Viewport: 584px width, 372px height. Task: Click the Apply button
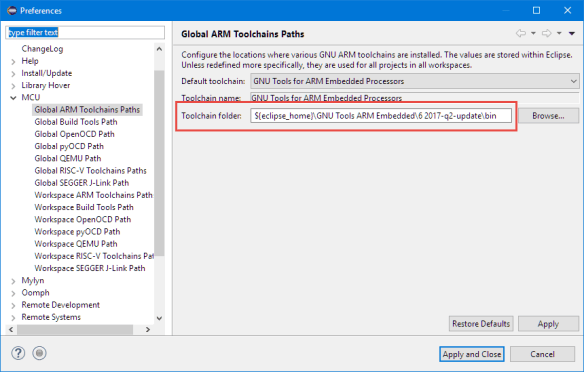pos(548,324)
